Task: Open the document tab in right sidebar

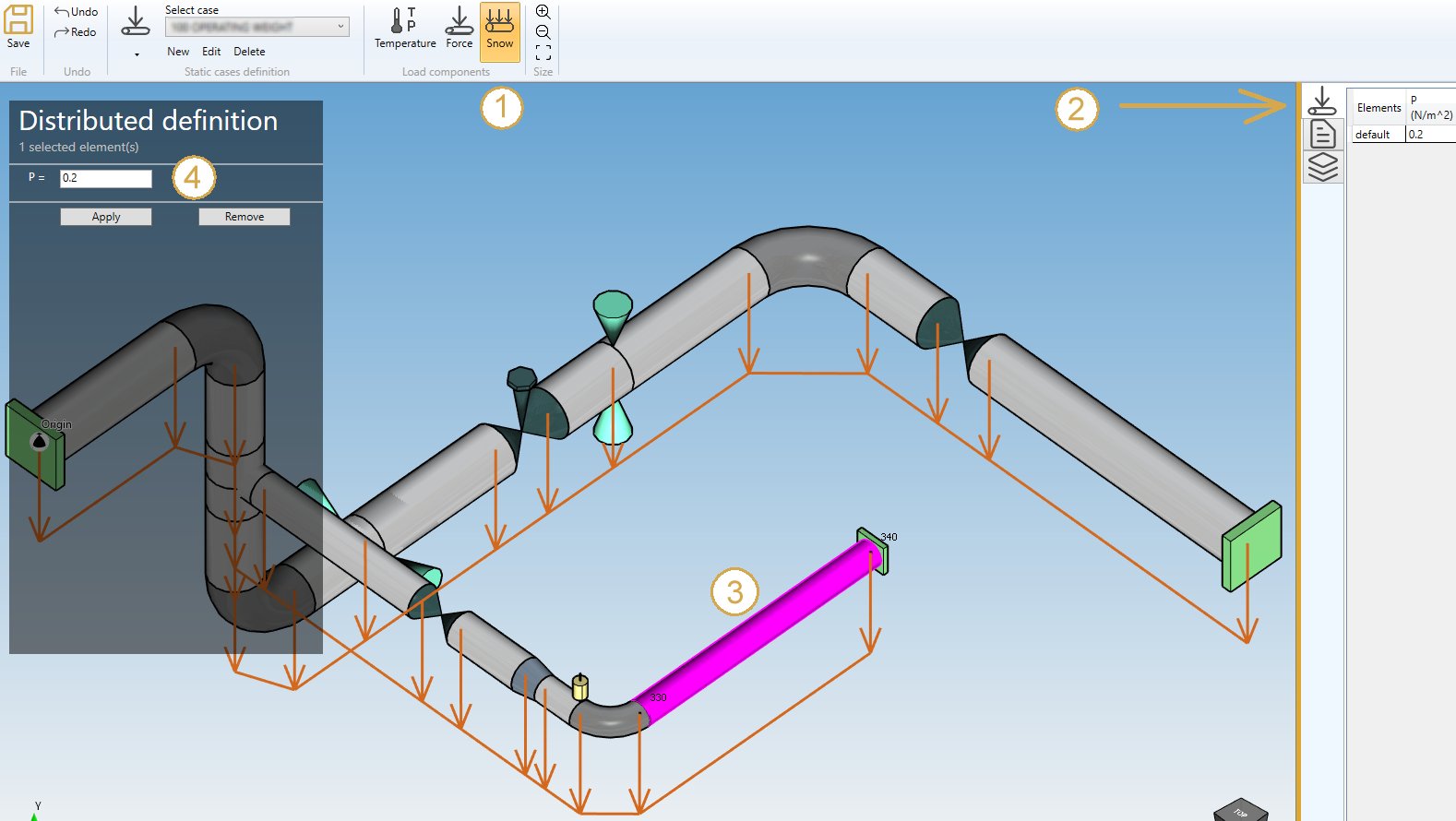Action: (1322, 134)
